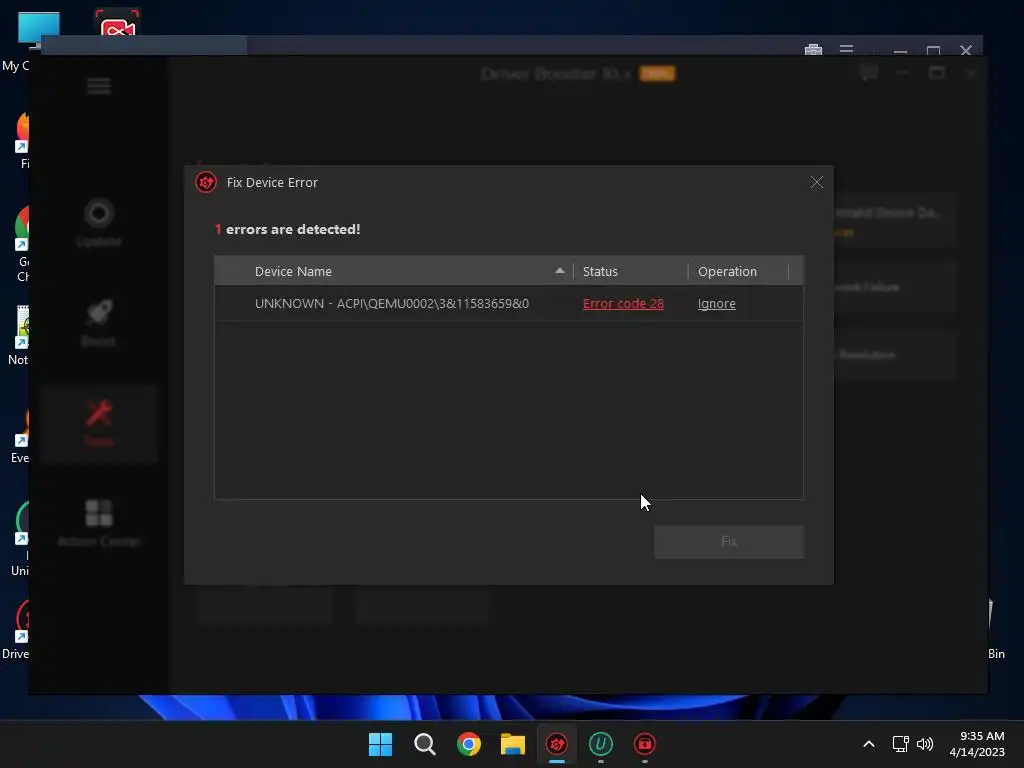Select the UNKNOWN - ACPI\QEMU0002 device row

click(x=509, y=304)
